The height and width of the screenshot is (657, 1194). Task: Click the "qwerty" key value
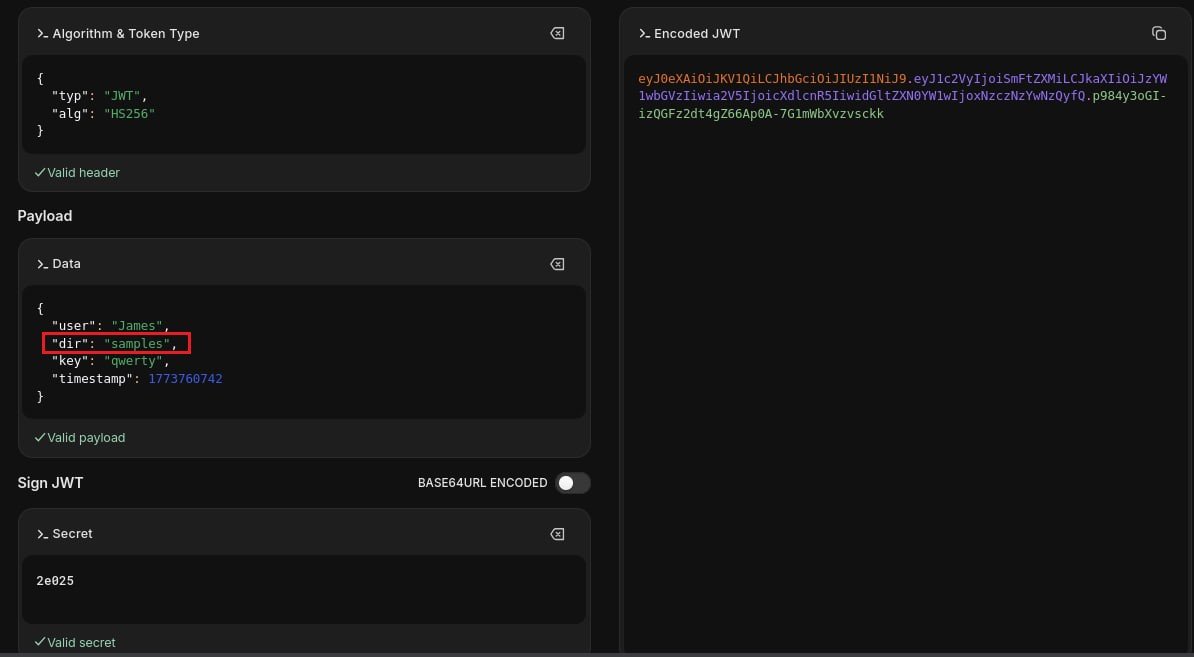coord(132,361)
